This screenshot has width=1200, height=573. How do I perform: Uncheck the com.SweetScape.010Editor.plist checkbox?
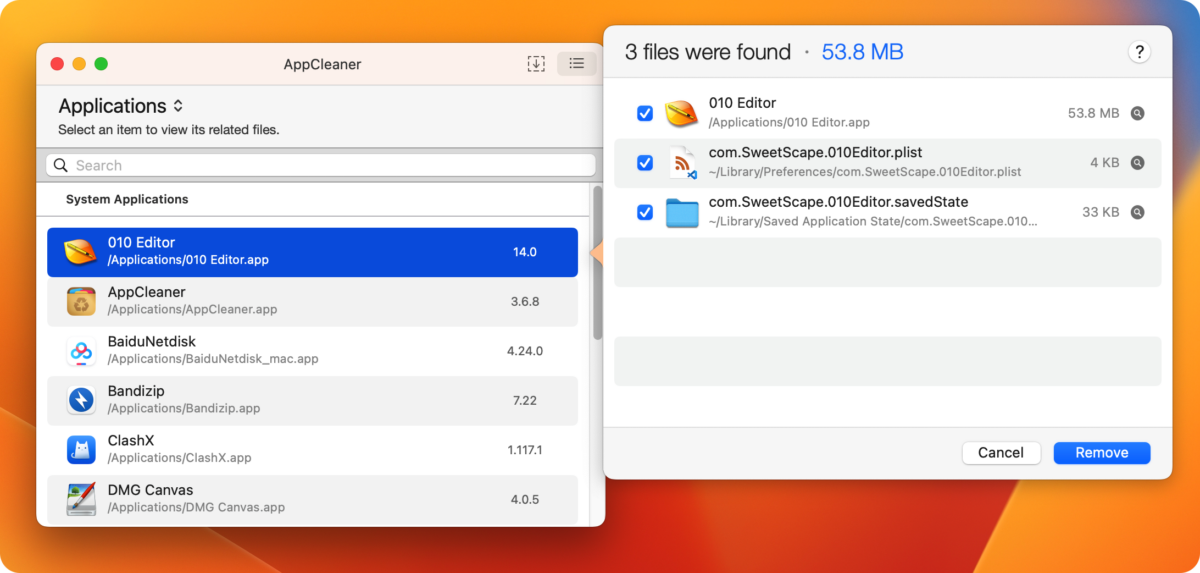[645, 163]
